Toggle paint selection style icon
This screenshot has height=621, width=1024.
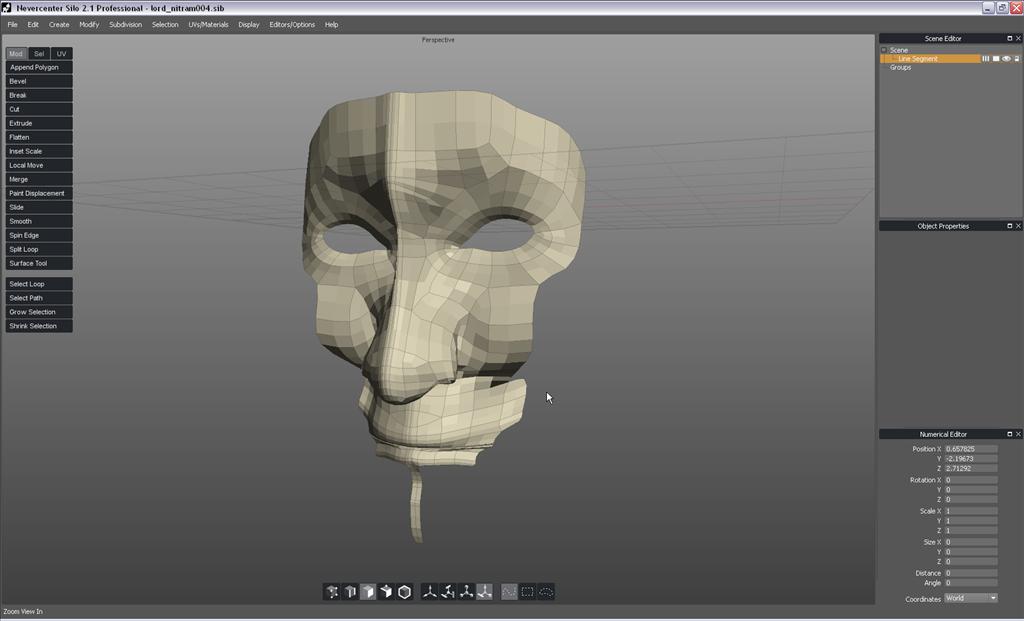[x=509, y=592]
